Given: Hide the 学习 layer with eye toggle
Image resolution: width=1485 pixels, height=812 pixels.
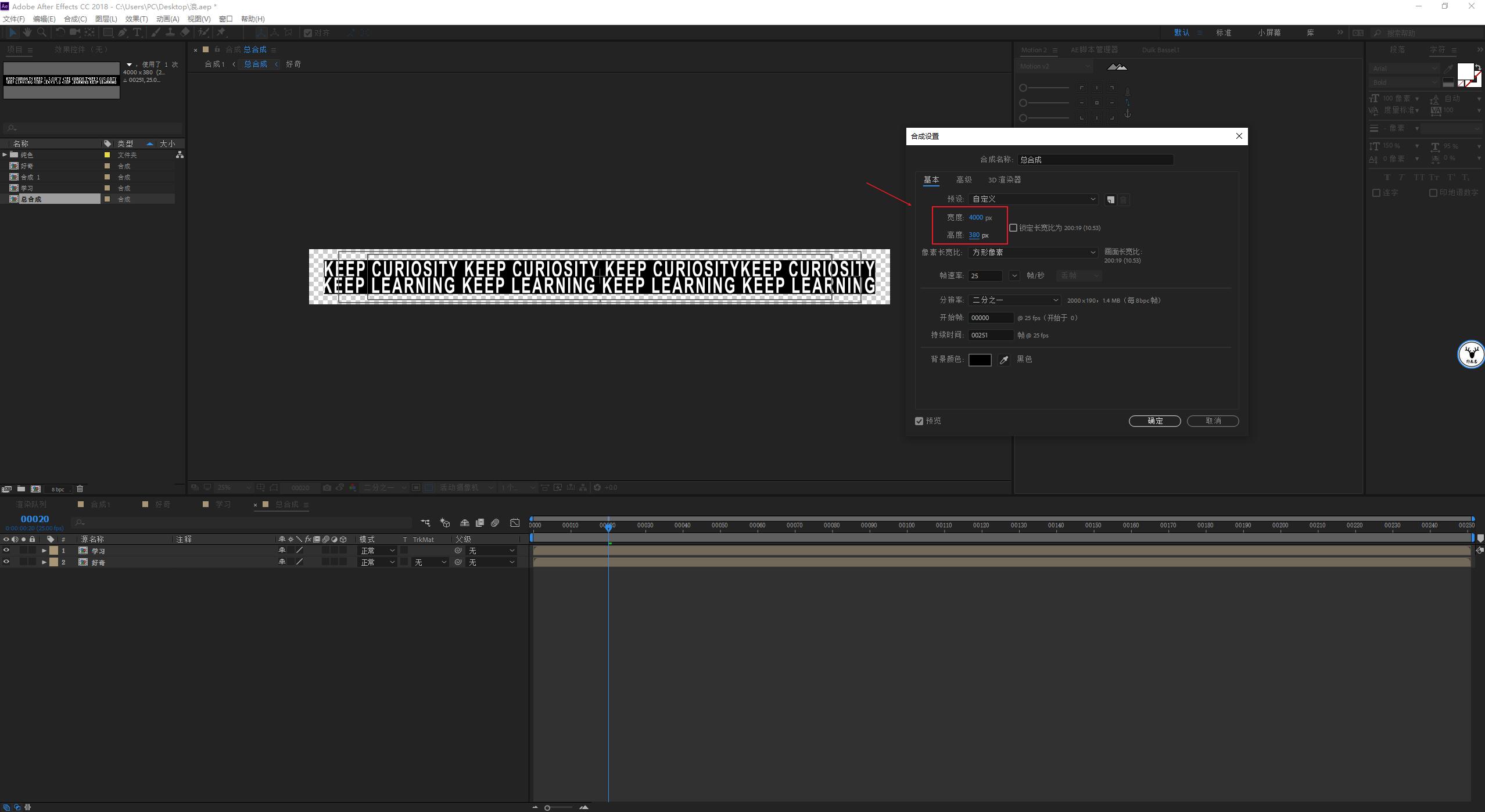Looking at the screenshot, I should click(x=6, y=551).
